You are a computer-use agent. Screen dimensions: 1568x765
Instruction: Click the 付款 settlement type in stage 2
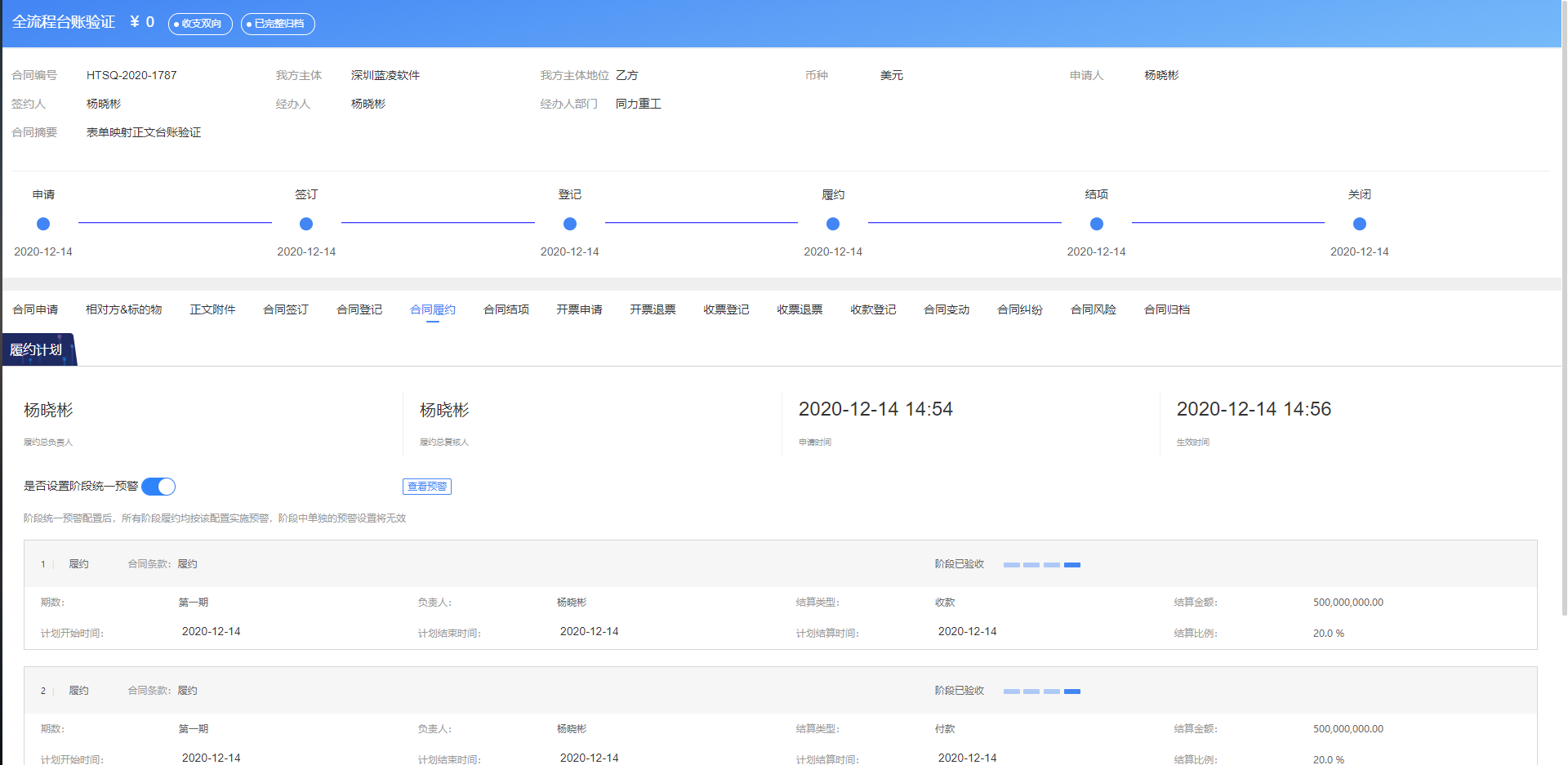(945, 729)
